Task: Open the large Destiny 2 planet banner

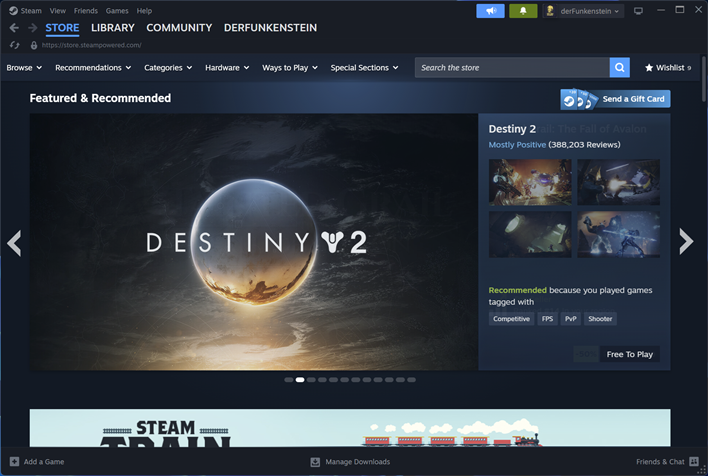Action: pyautogui.click(x=254, y=242)
